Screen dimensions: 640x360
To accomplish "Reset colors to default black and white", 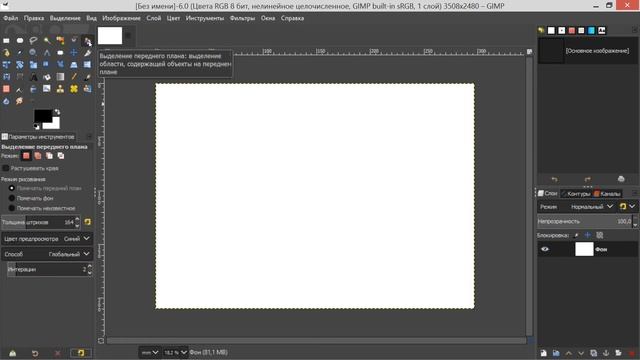I will [37, 126].
